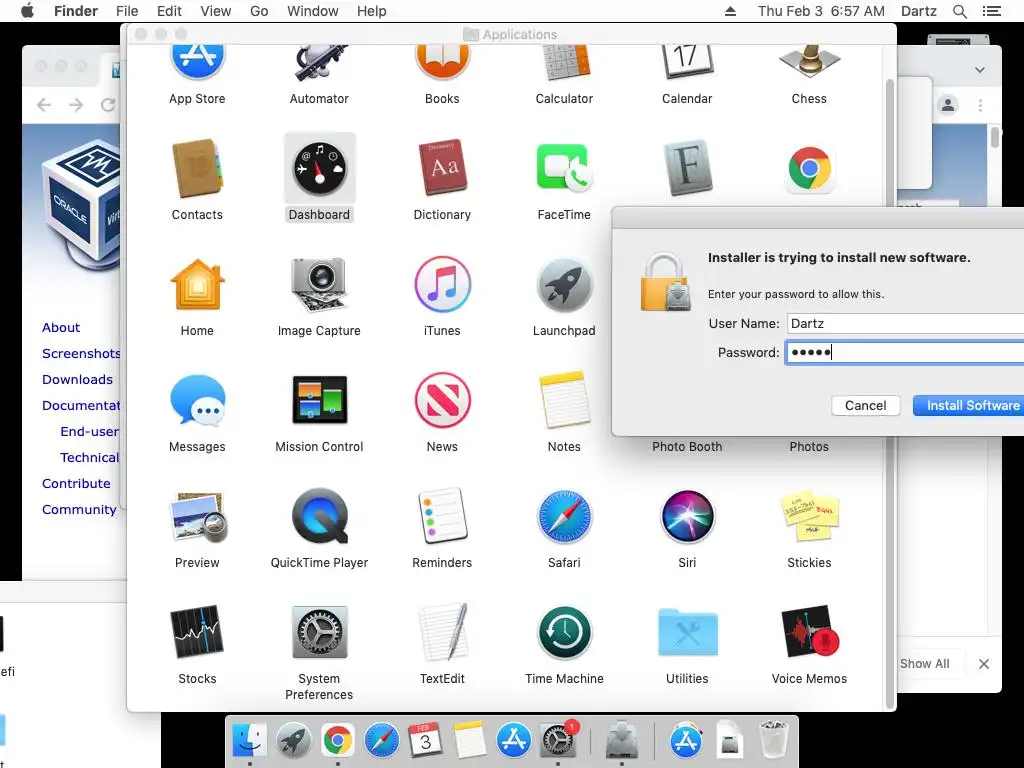The width and height of the screenshot is (1024, 768).
Task: Open the App Store application icon
Action: click(x=197, y=63)
